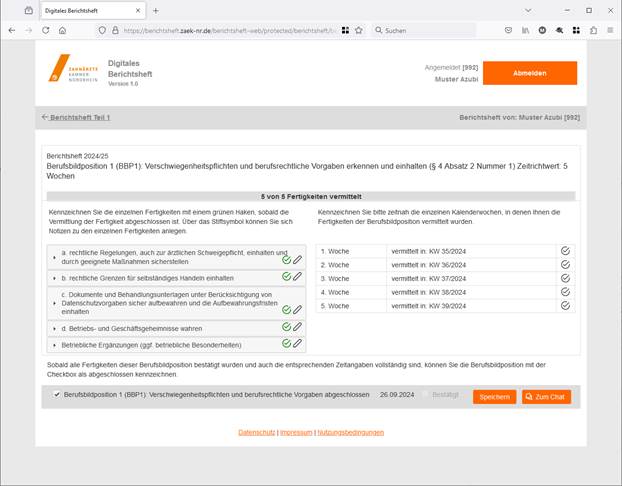Viewport: 622px width, 486px height.
Task: Open the pencil notes for skill a. rechtliche Regelungen
Action: coord(298,260)
